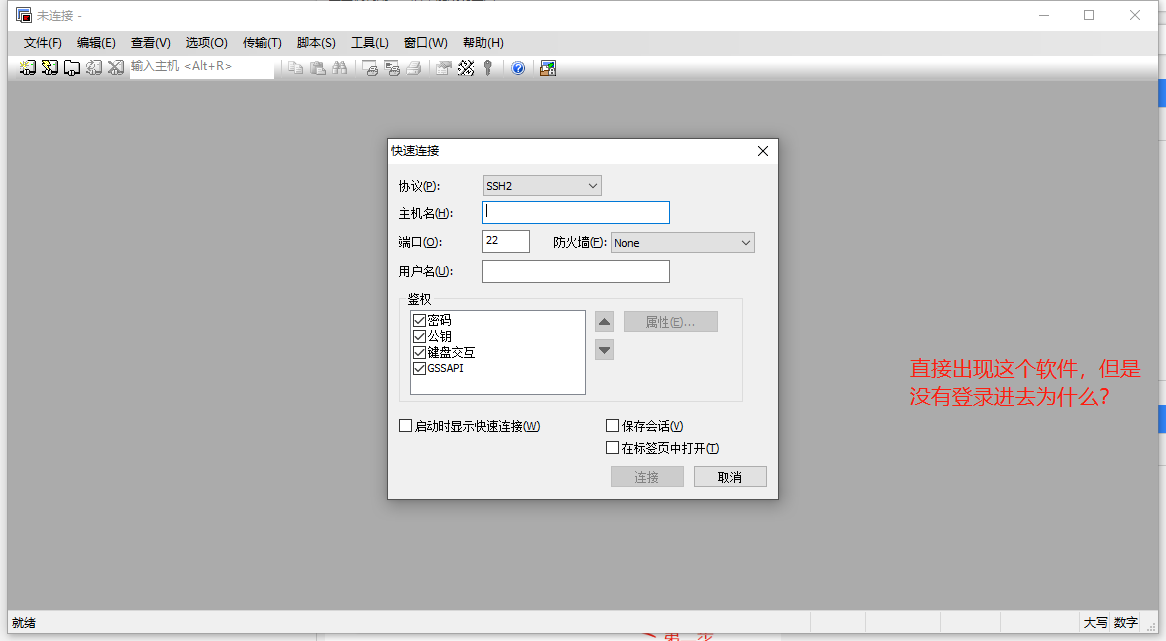
Task: Minimize the SecureCRT window
Action: [x=1044, y=15]
